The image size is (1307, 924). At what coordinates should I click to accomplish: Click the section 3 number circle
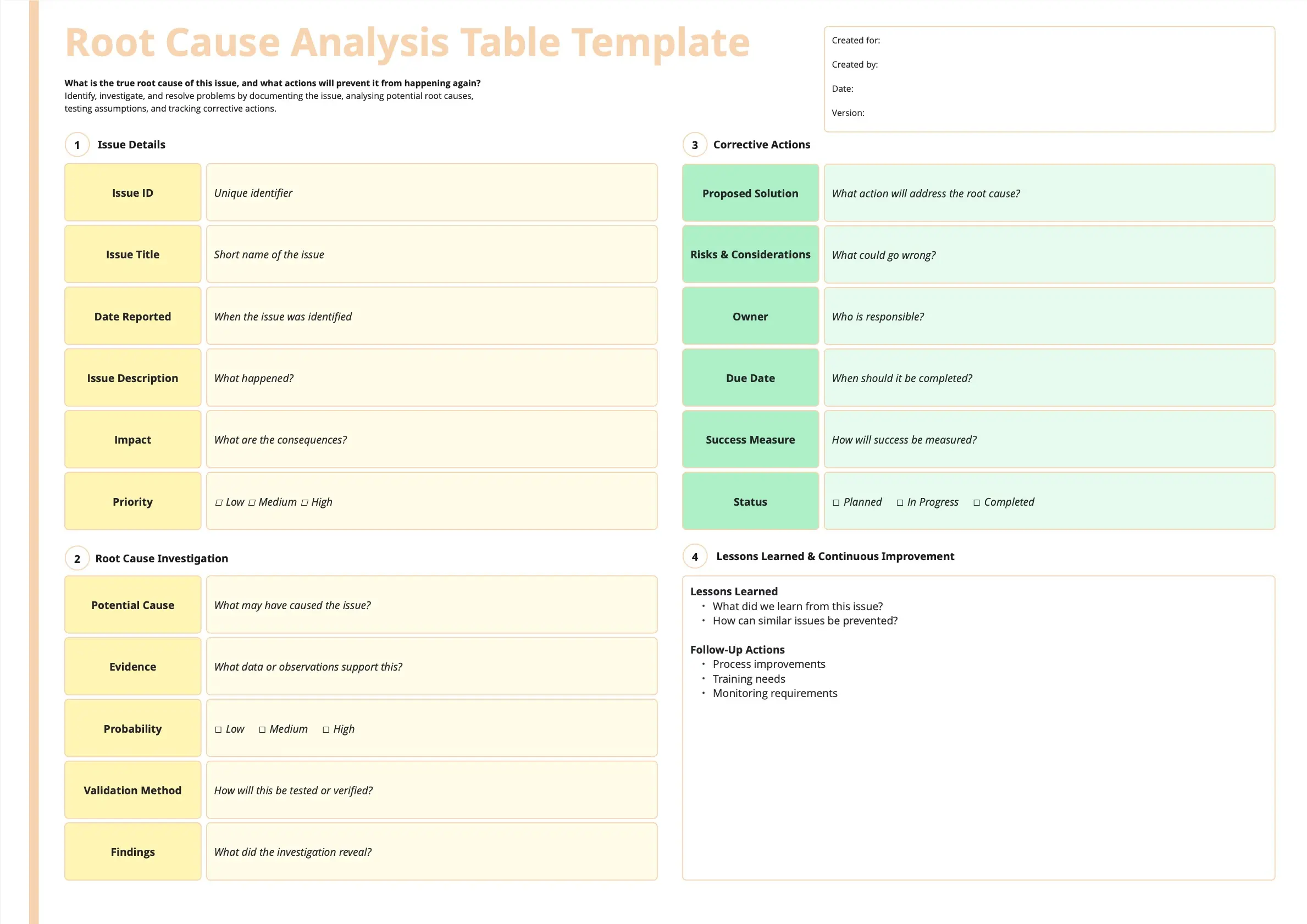[695, 145]
